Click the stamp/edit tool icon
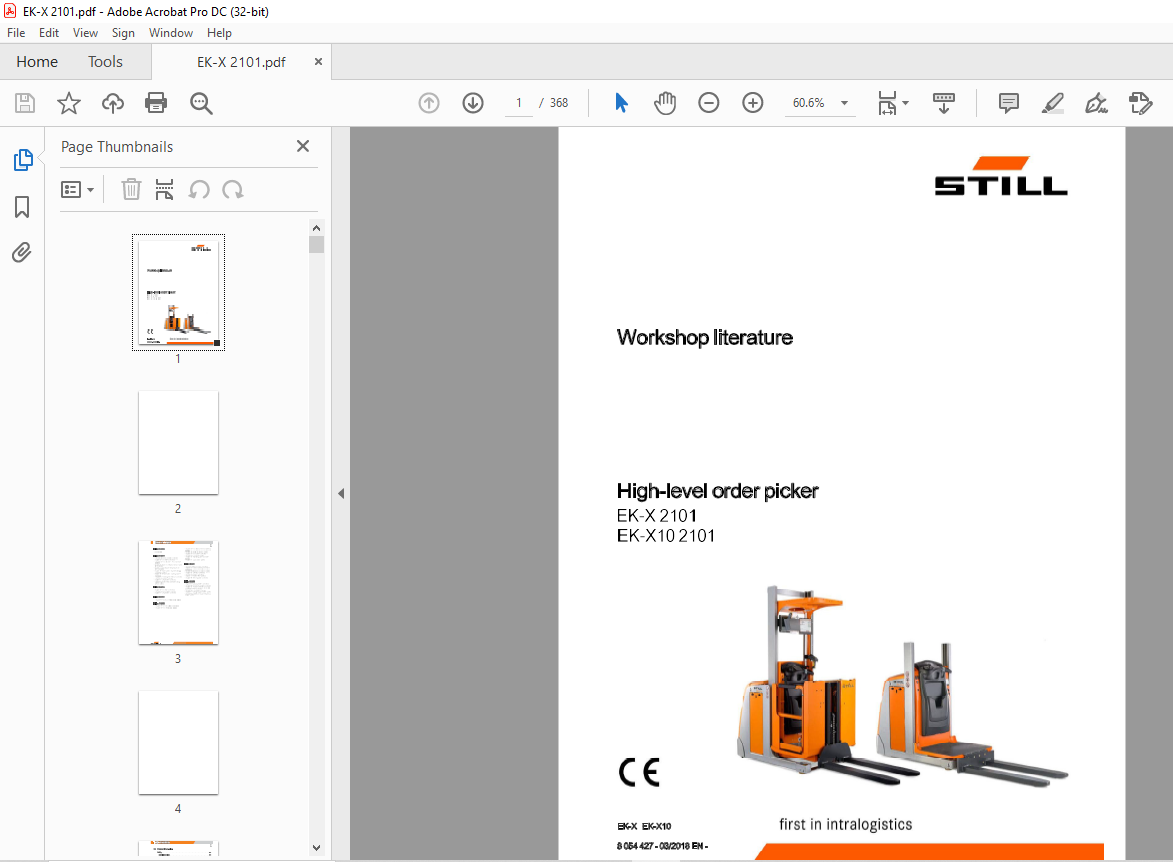The height and width of the screenshot is (862, 1173). [1140, 103]
